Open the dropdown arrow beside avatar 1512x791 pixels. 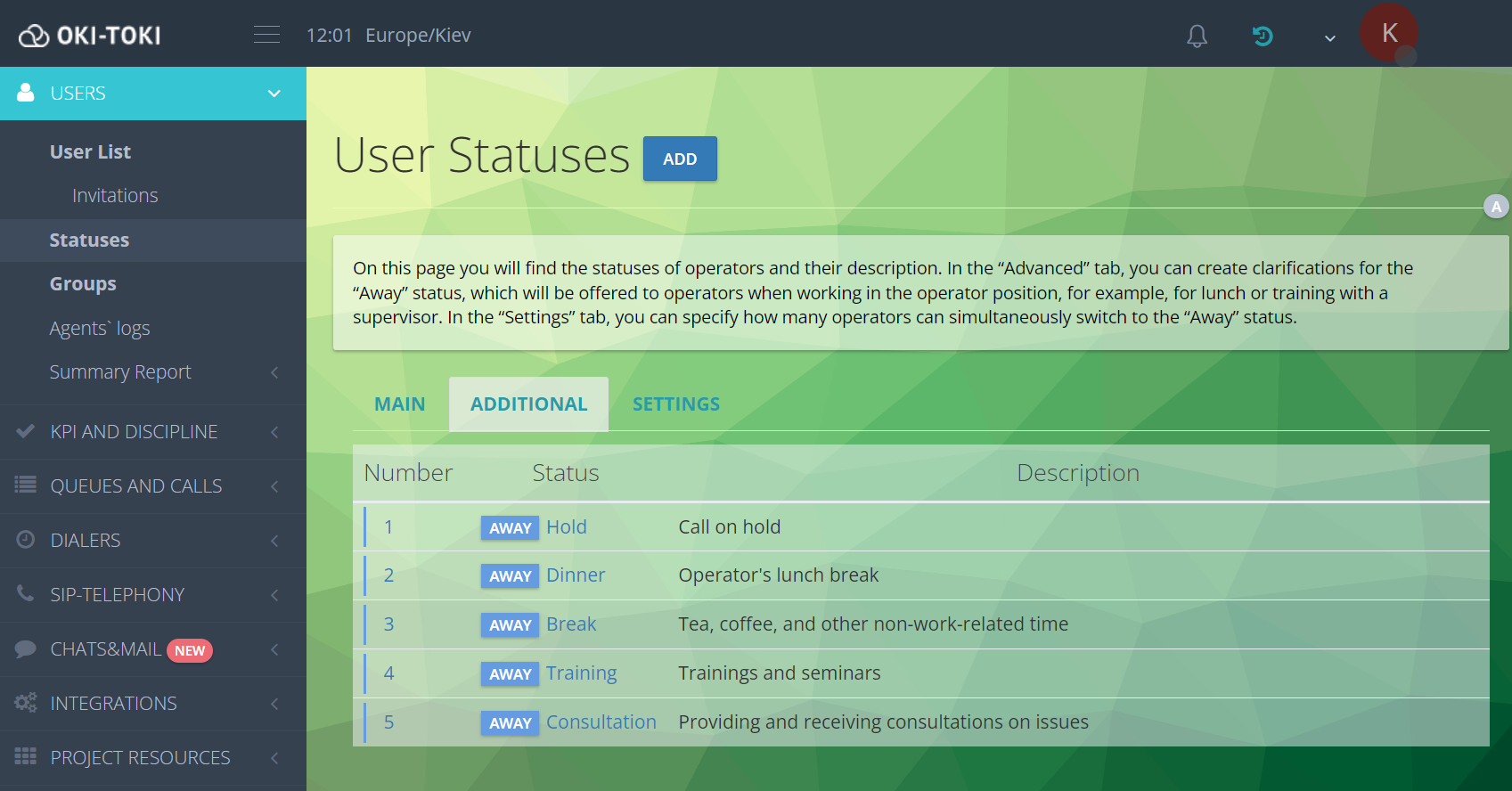[x=1329, y=38]
